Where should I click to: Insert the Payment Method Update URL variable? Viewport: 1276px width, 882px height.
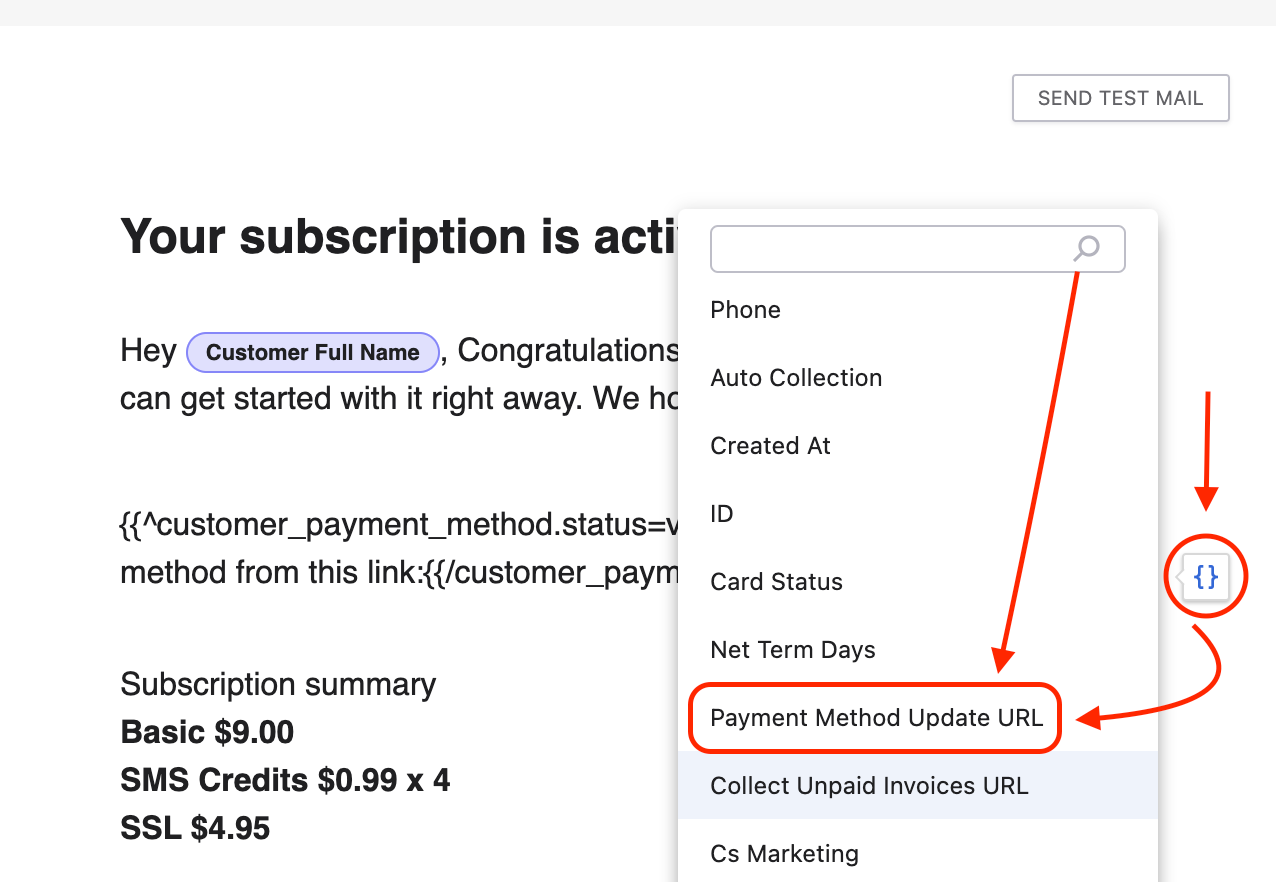coord(876,718)
